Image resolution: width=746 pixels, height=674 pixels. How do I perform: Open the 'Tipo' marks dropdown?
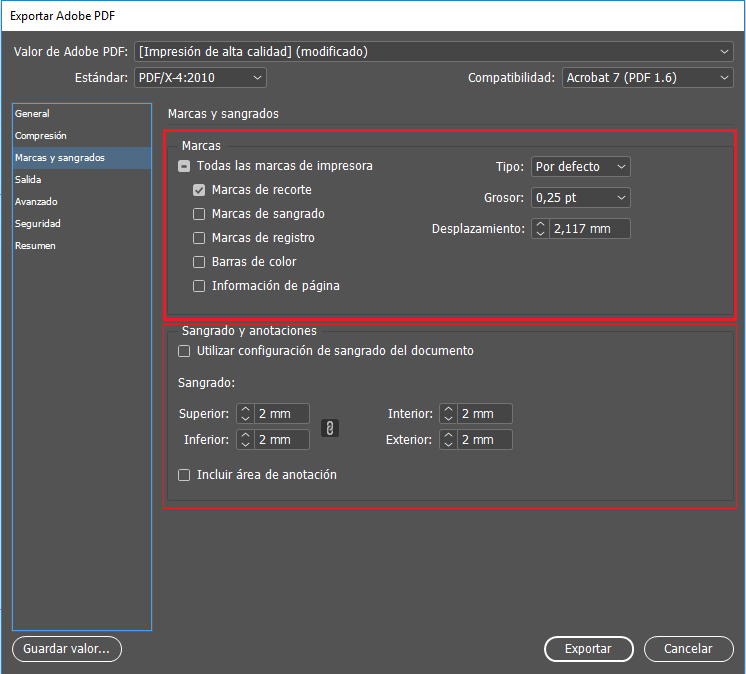click(580, 167)
